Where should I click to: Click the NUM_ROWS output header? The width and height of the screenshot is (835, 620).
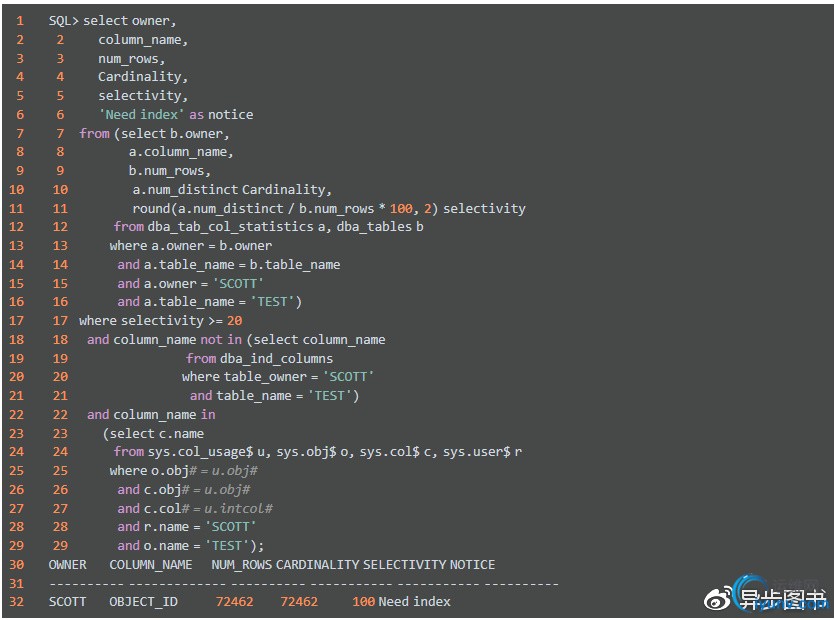pos(242,565)
